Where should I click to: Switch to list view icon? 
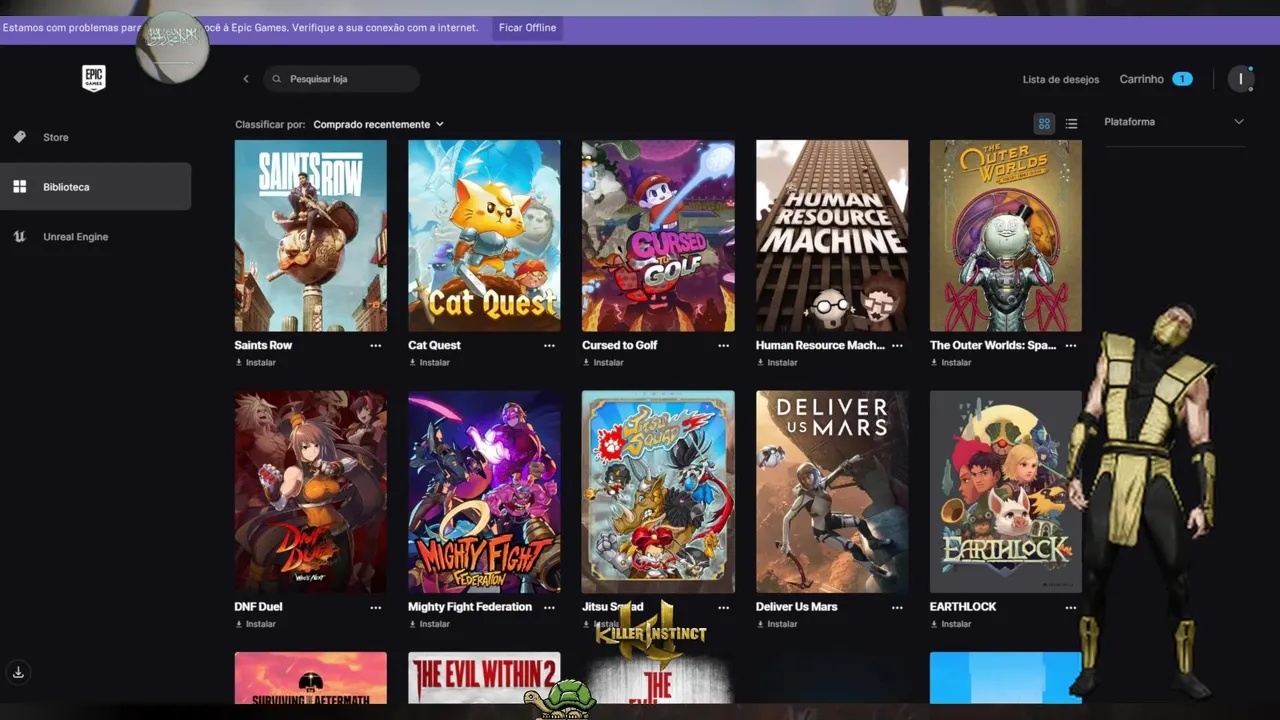pyautogui.click(x=1071, y=123)
